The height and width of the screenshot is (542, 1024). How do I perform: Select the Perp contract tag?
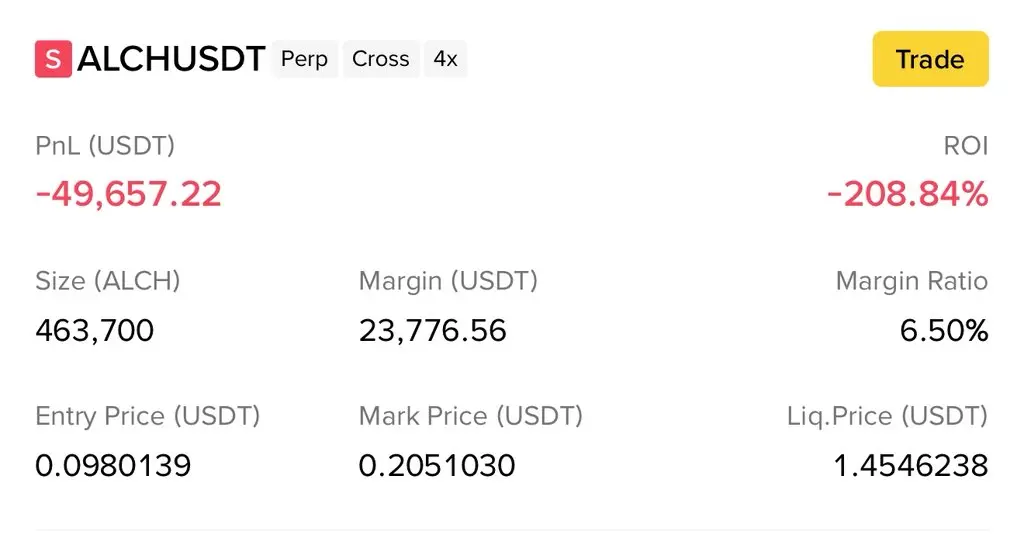(x=304, y=59)
